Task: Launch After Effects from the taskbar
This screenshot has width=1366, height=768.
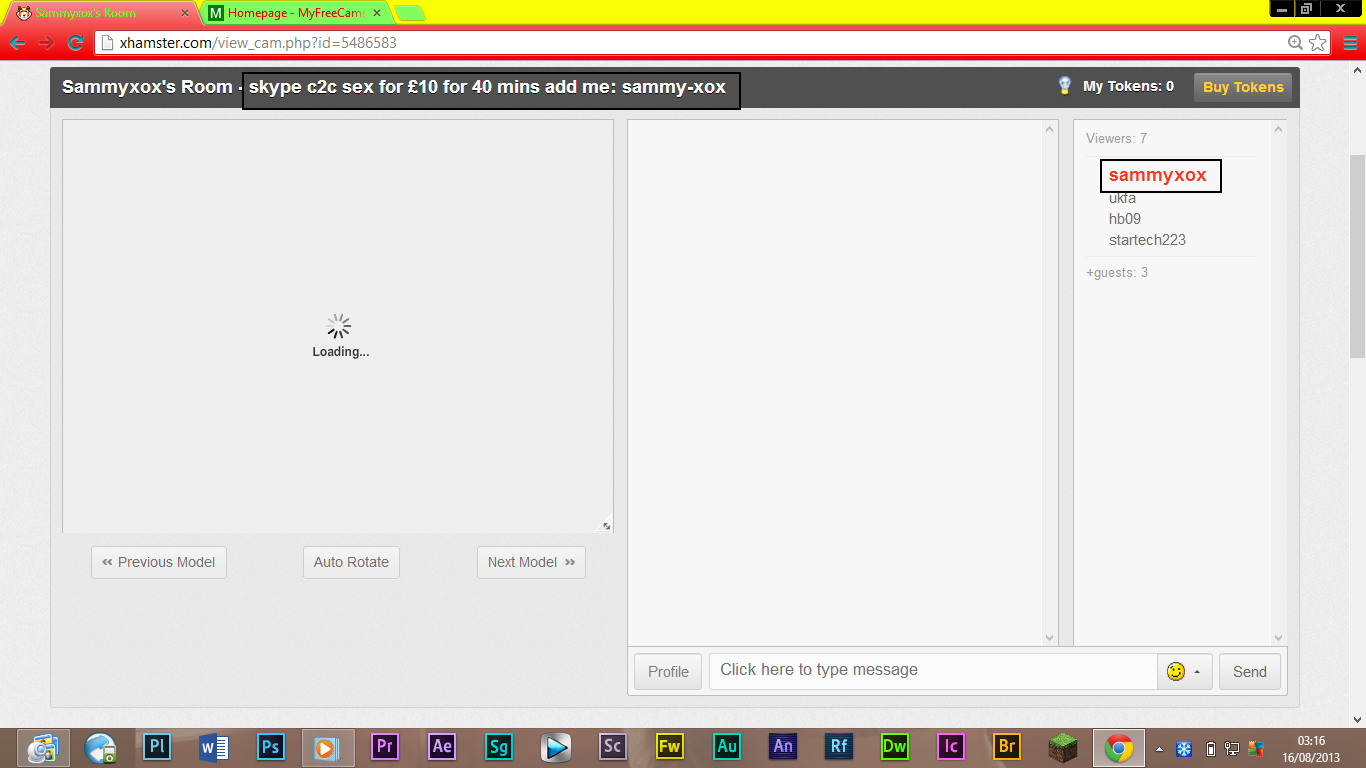Action: (442, 746)
